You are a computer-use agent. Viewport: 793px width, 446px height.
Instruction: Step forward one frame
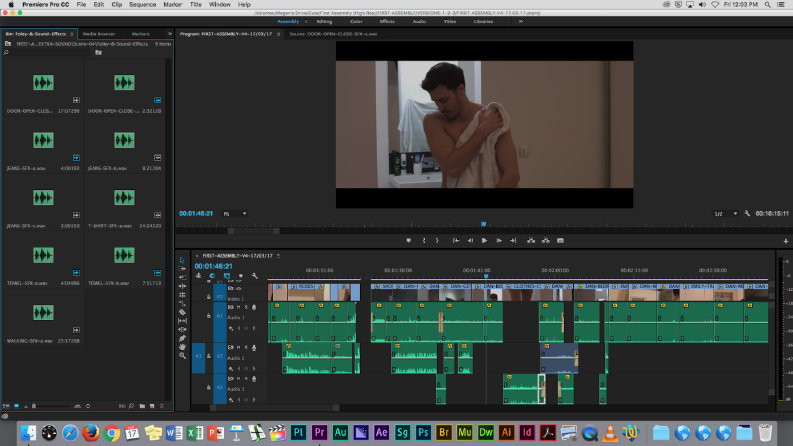(499, 241)
